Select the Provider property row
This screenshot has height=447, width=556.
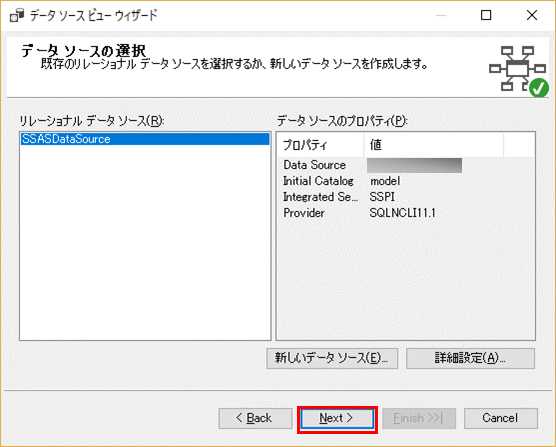pyautogui.click(x=406, y=213)
